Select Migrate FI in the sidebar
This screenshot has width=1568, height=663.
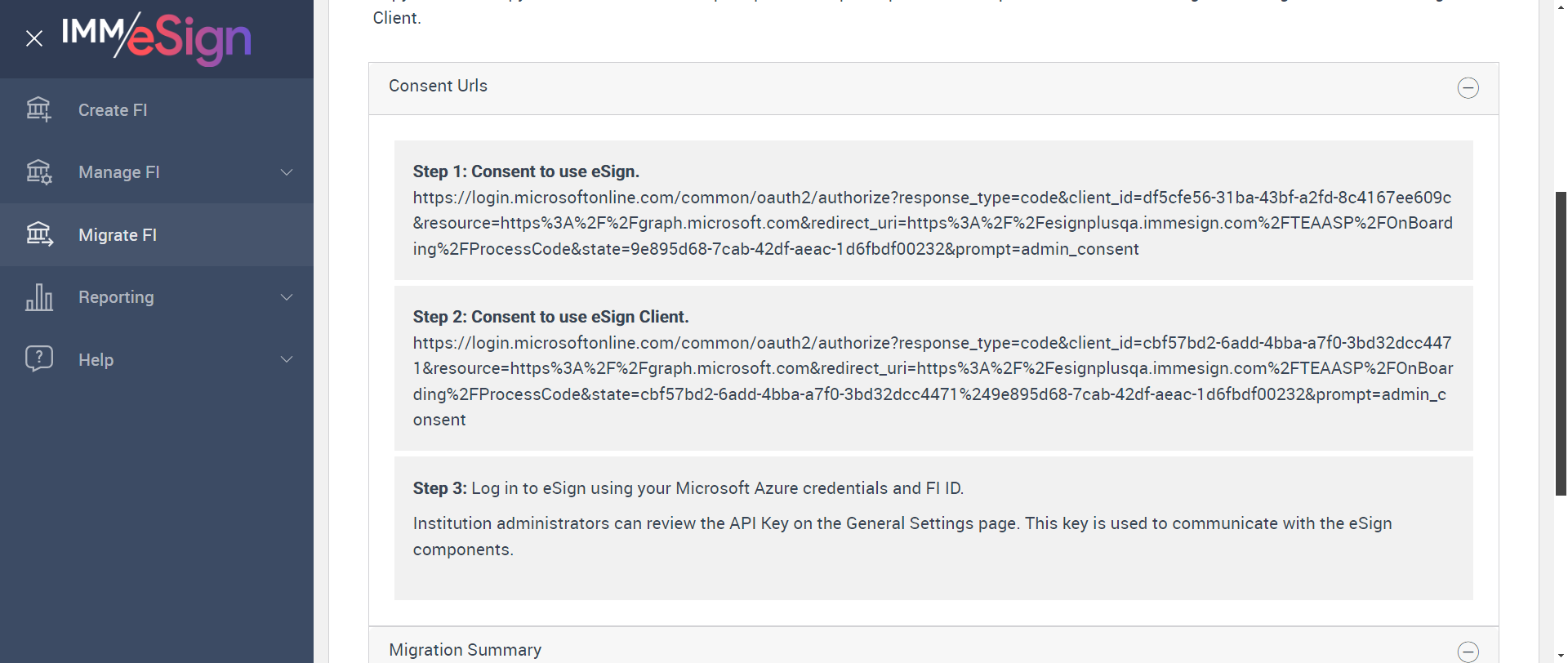118,235
